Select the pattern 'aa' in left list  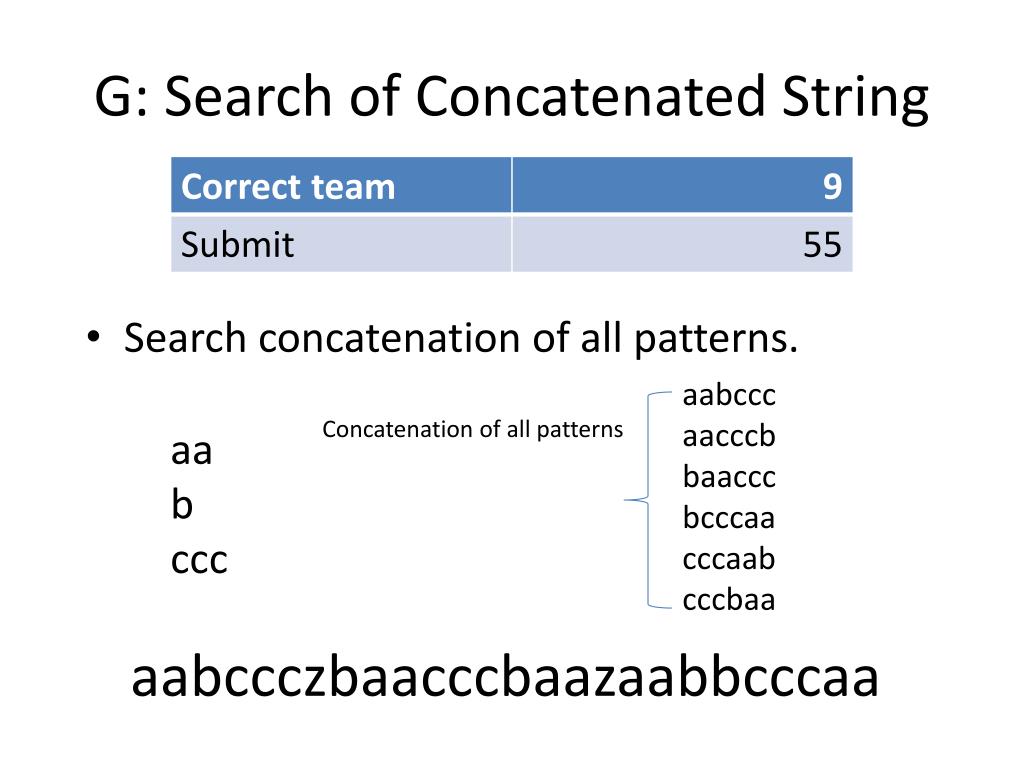192,452
